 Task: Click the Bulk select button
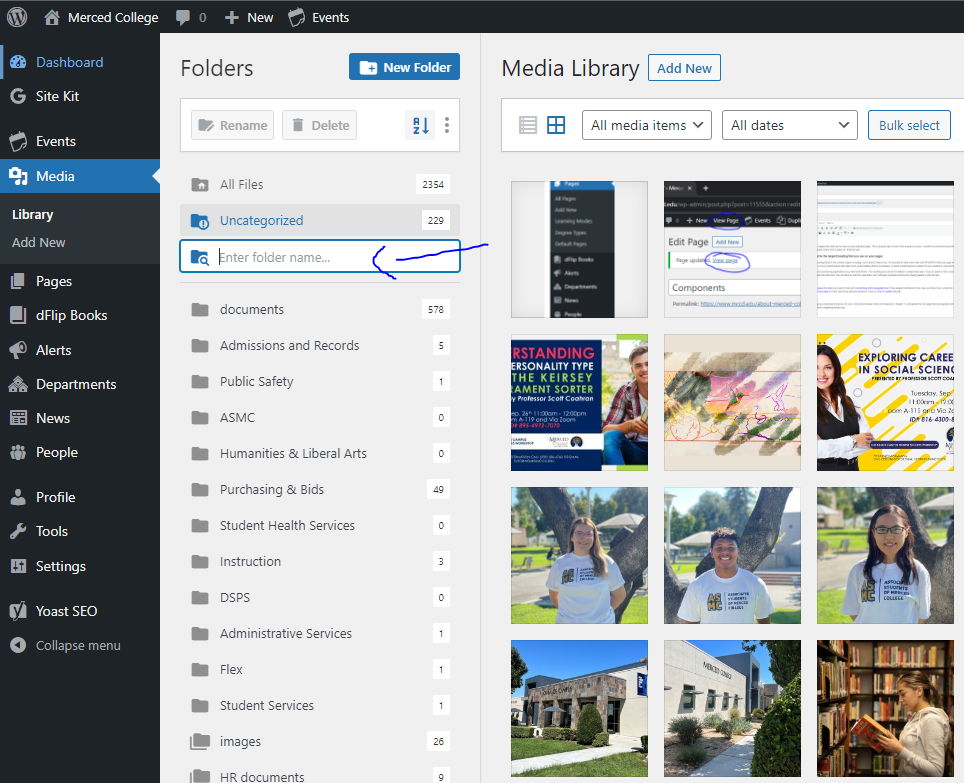909,125
